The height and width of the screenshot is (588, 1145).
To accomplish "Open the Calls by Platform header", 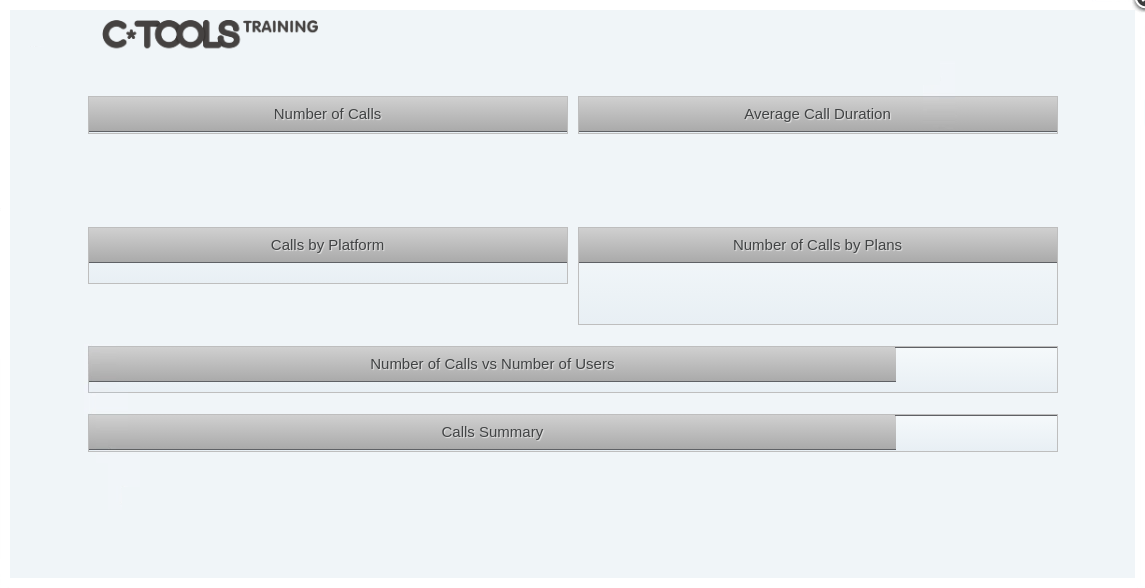I will [x=327, y=245].
